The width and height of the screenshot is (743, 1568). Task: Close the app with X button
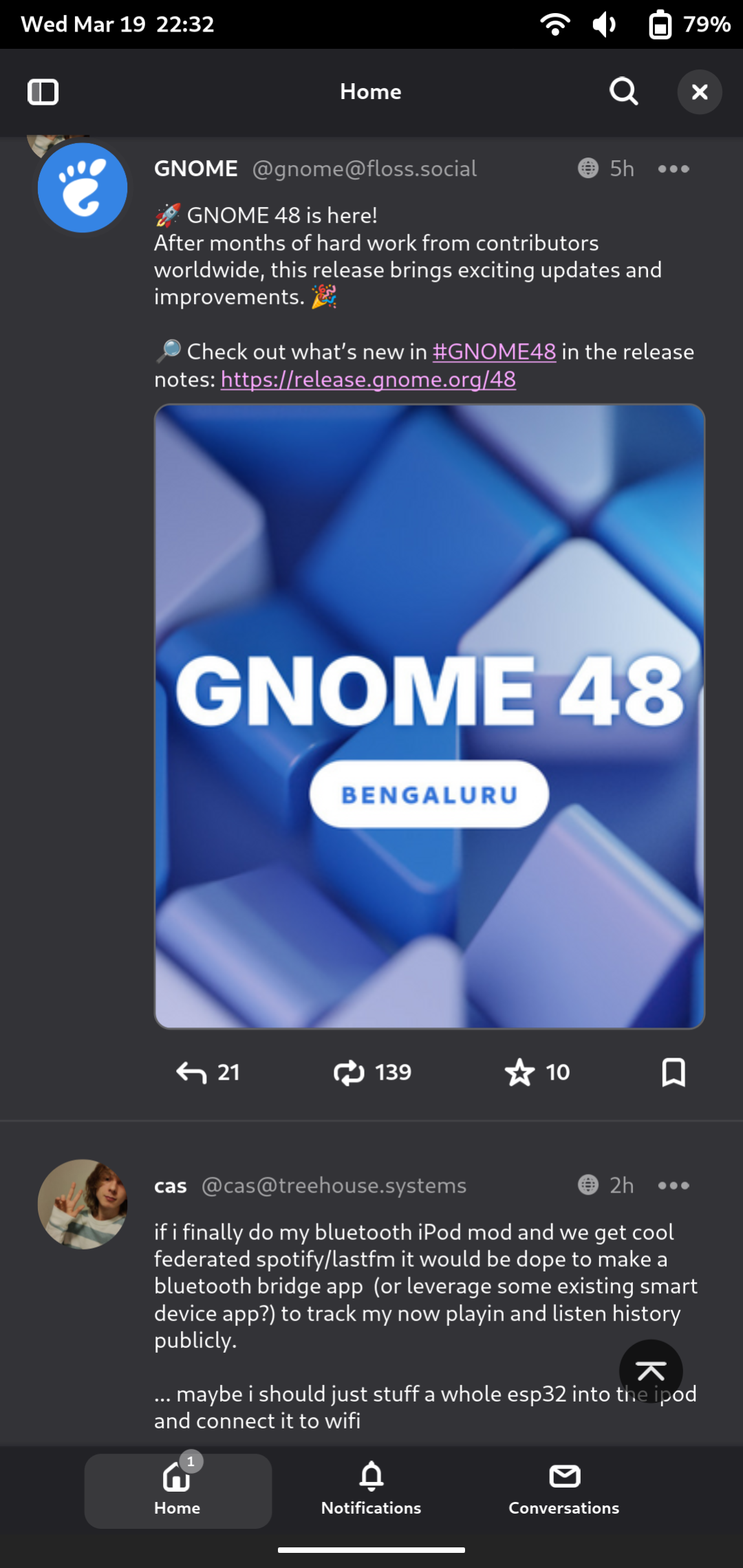(x=700, y=91)
